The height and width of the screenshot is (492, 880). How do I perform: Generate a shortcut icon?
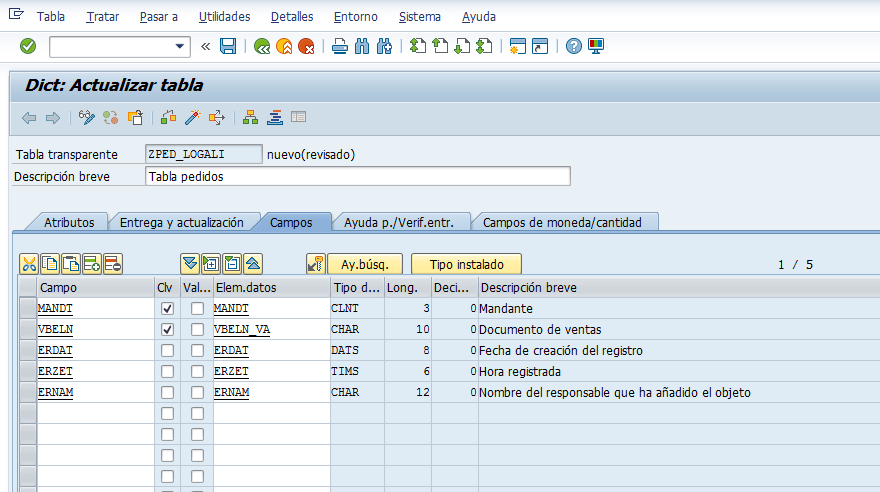(540, 46)
